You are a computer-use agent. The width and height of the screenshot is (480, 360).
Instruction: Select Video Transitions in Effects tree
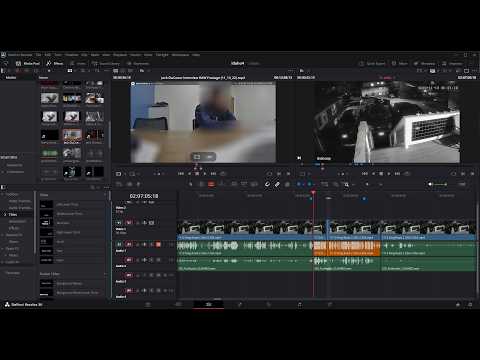[x=19, y=201]
